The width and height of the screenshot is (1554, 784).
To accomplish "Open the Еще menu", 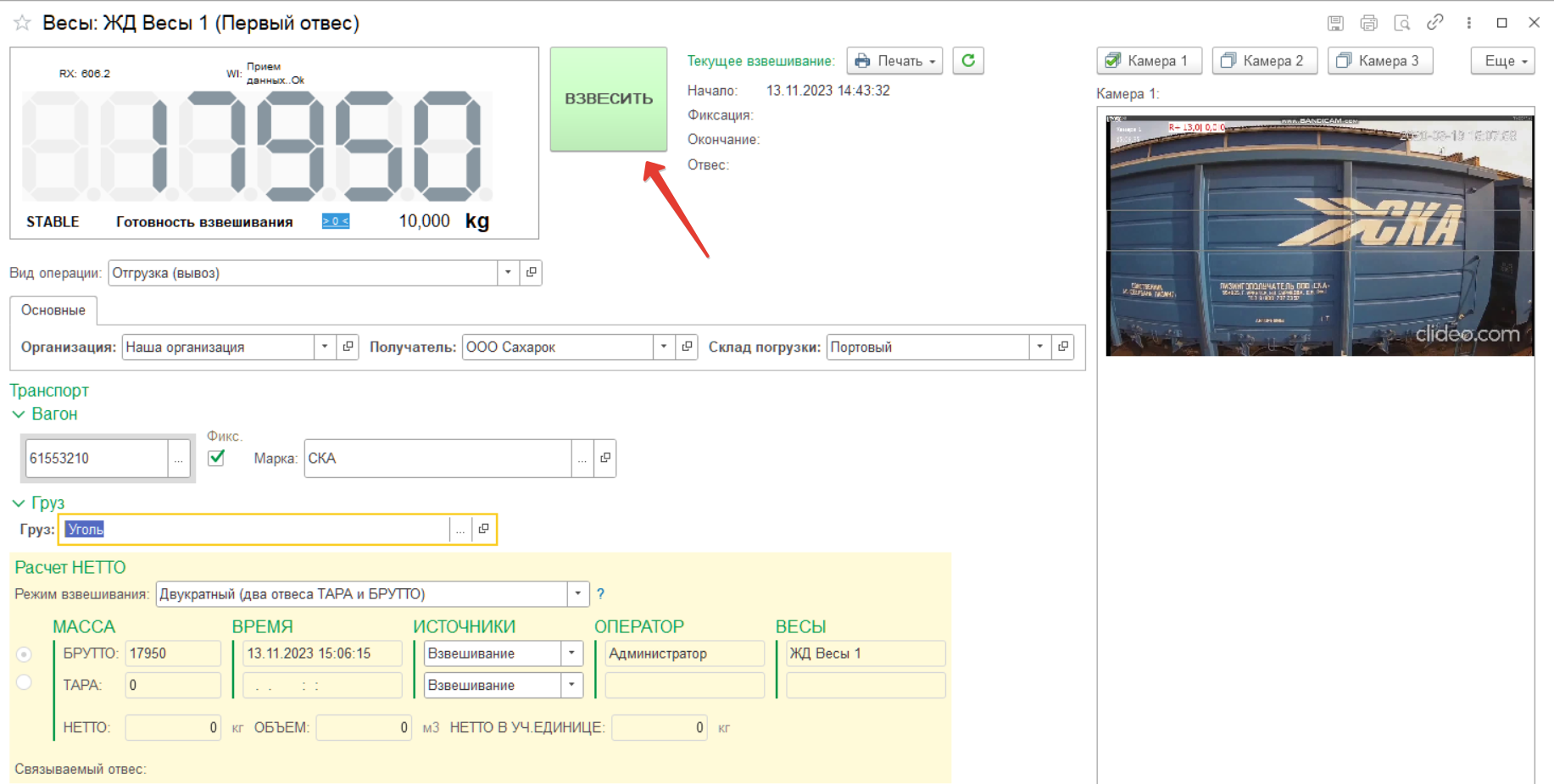I will click(x=1502, y=61).
